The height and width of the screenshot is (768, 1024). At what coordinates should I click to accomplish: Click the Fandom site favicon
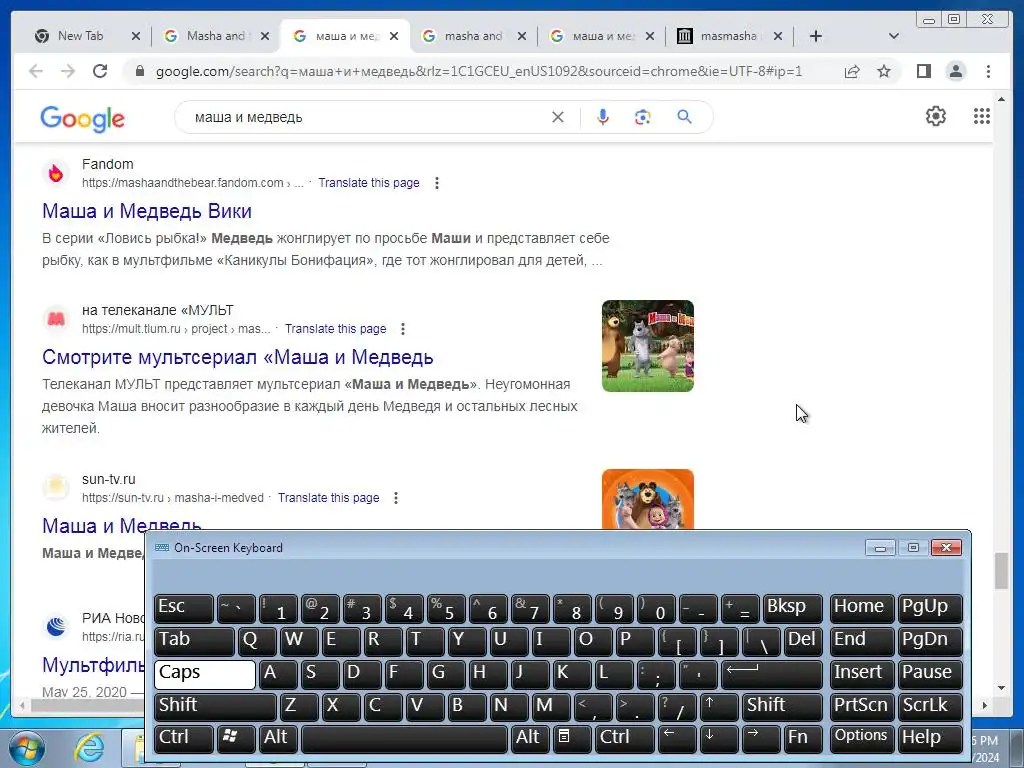click(56, 174)
